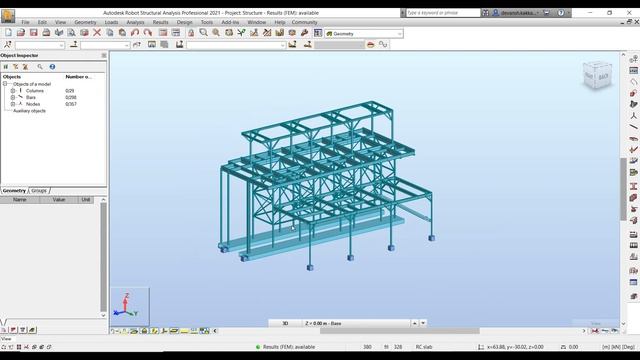Screen dimensions: 640x360
Task: Click the node selection icon at the left of the selection toolbar
Action: tap(7, 44)
